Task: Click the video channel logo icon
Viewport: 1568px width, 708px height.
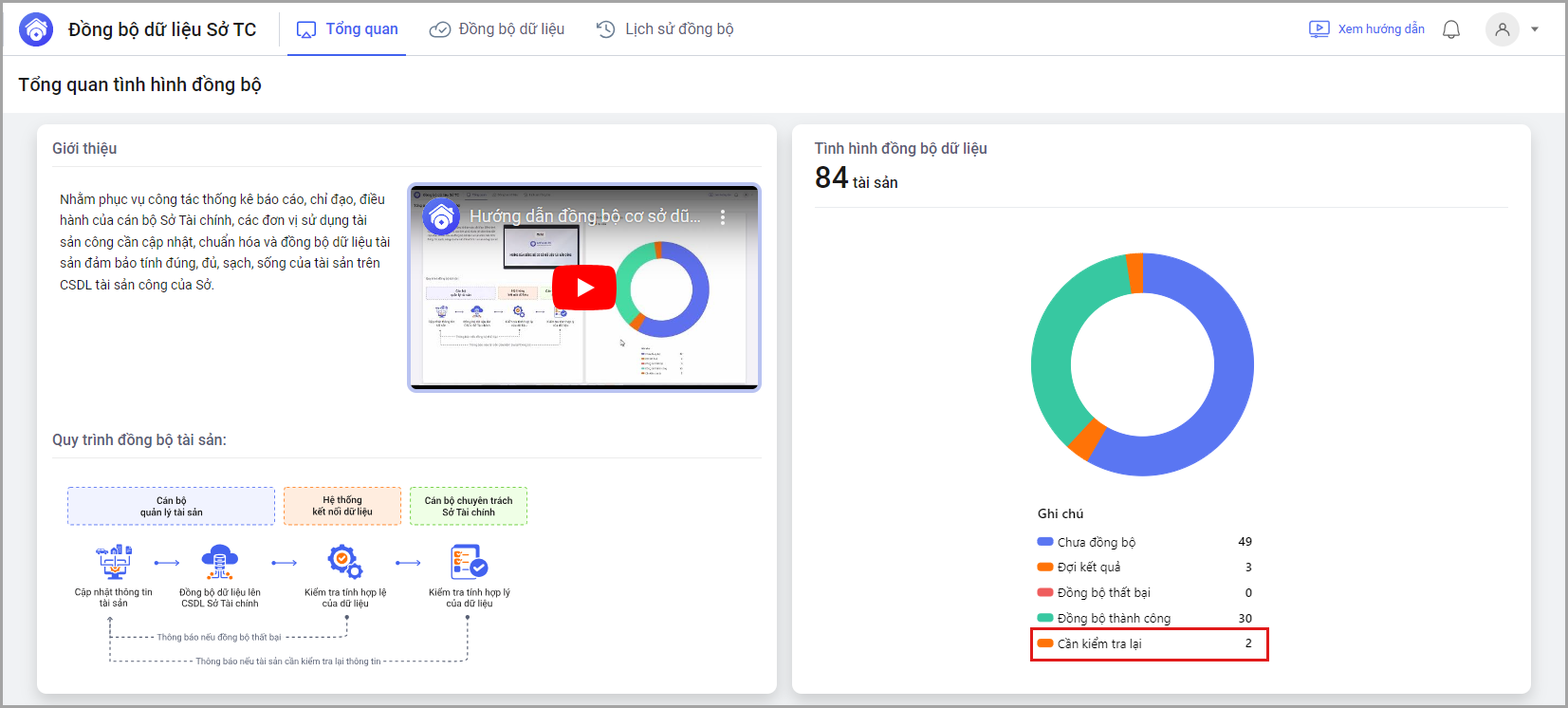Action: [x=441, y=217]
